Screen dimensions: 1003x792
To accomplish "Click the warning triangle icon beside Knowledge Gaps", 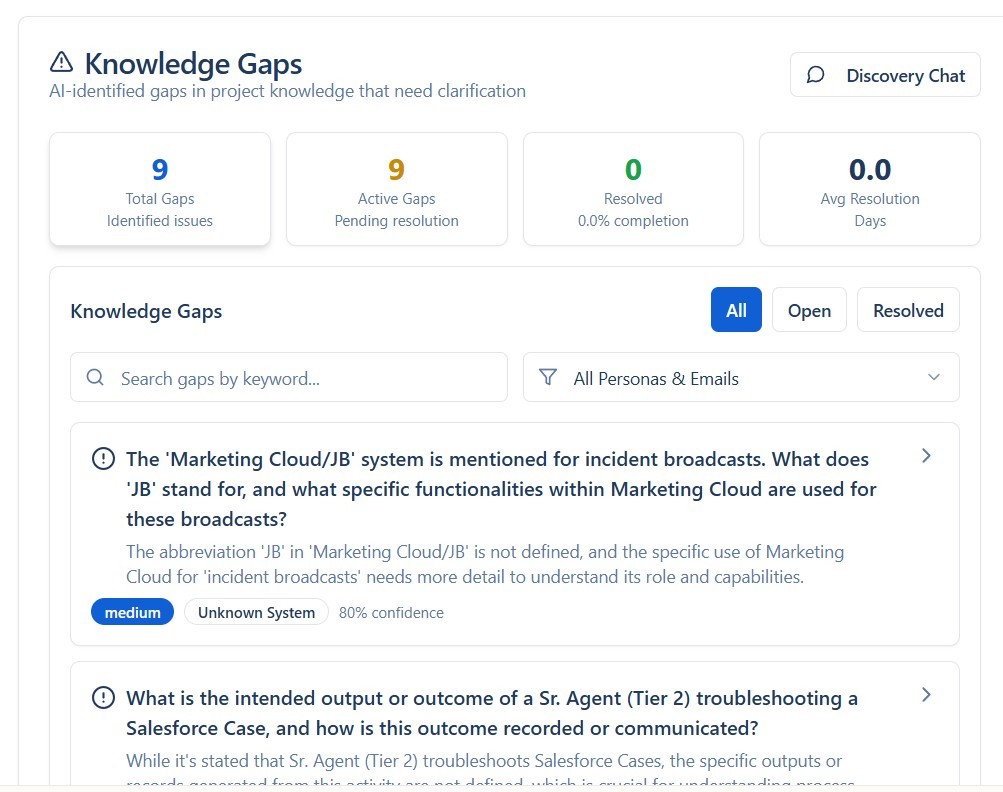I will coord(61,62).
